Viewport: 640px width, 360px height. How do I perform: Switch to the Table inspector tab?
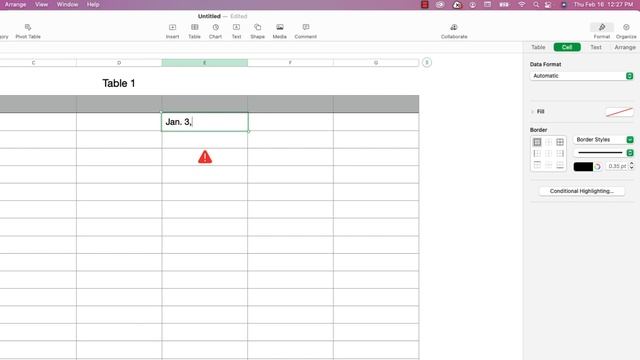click(x=538, y=47)
